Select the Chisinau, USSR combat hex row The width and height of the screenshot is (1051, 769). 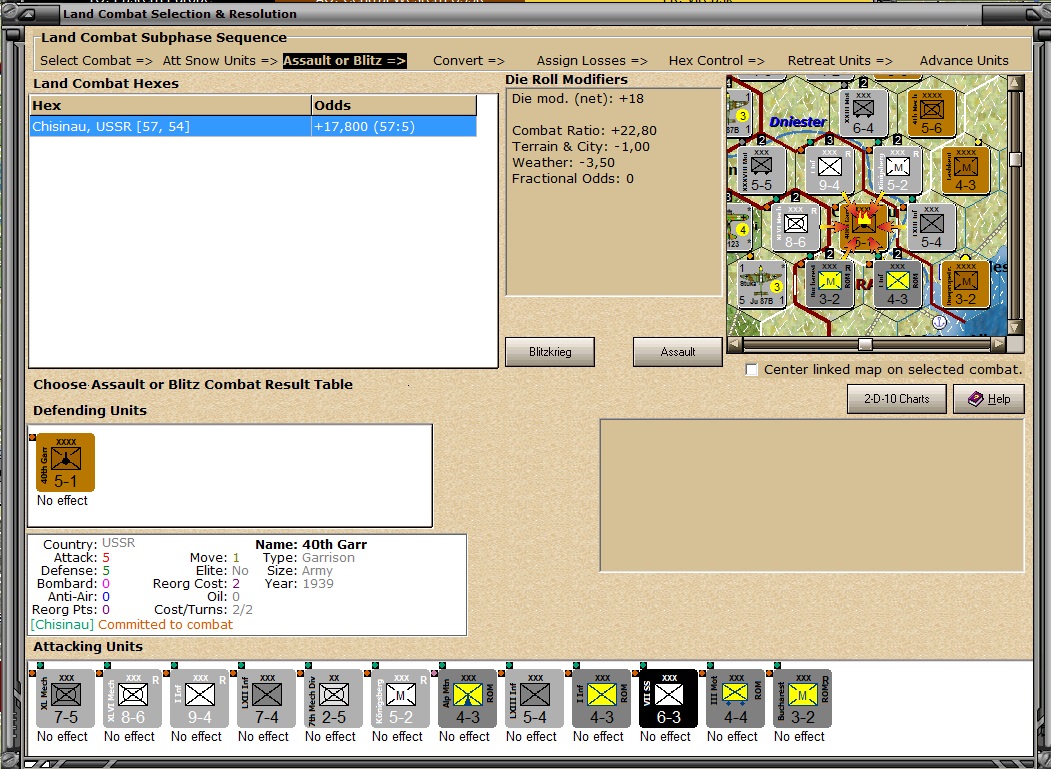pyautogui.click(x=253, y=126)
